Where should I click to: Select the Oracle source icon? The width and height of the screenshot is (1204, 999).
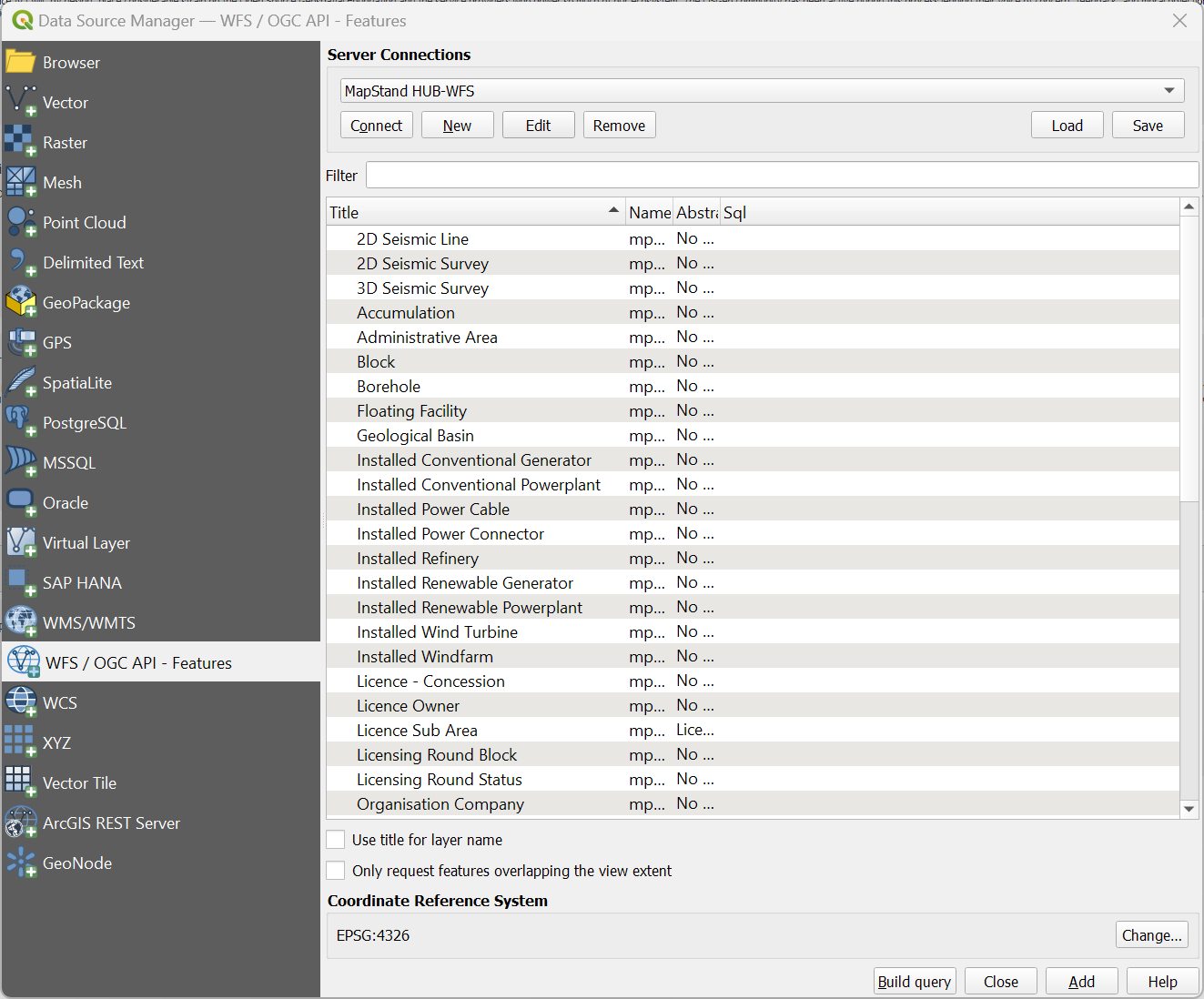coord(21,503)
